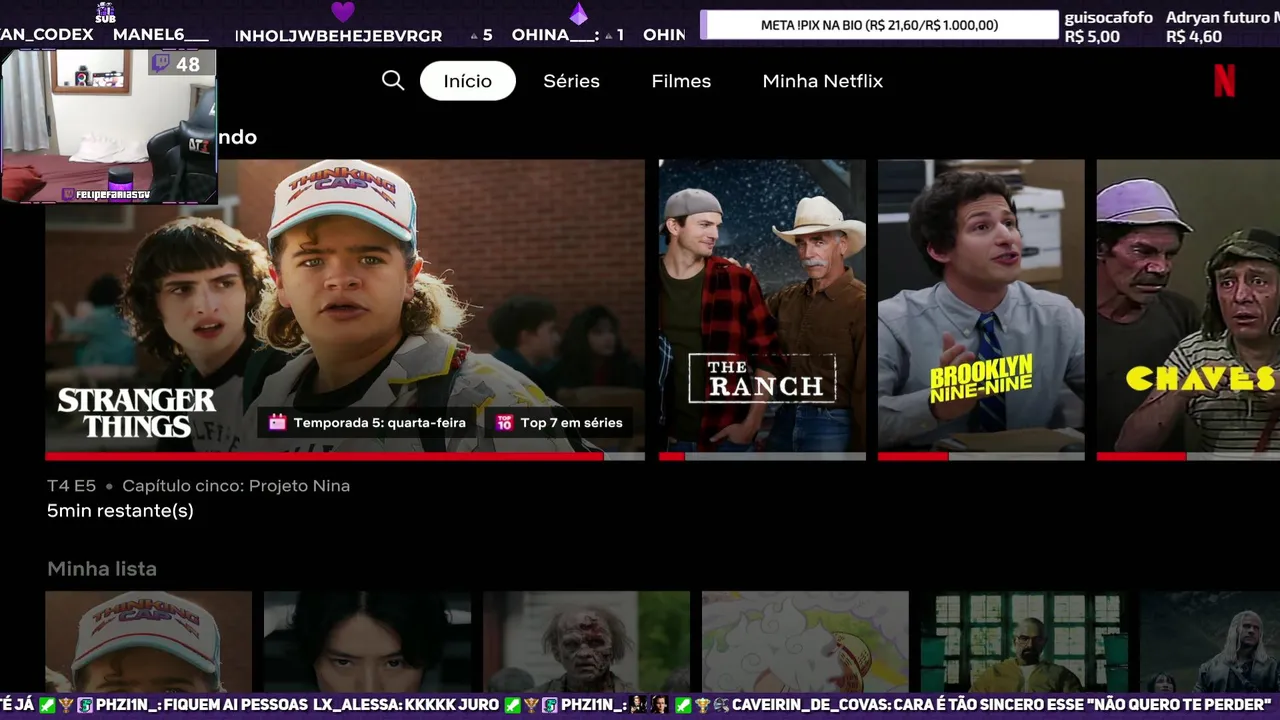Click the MANEL6___ name in top ticker

(161, 34)
